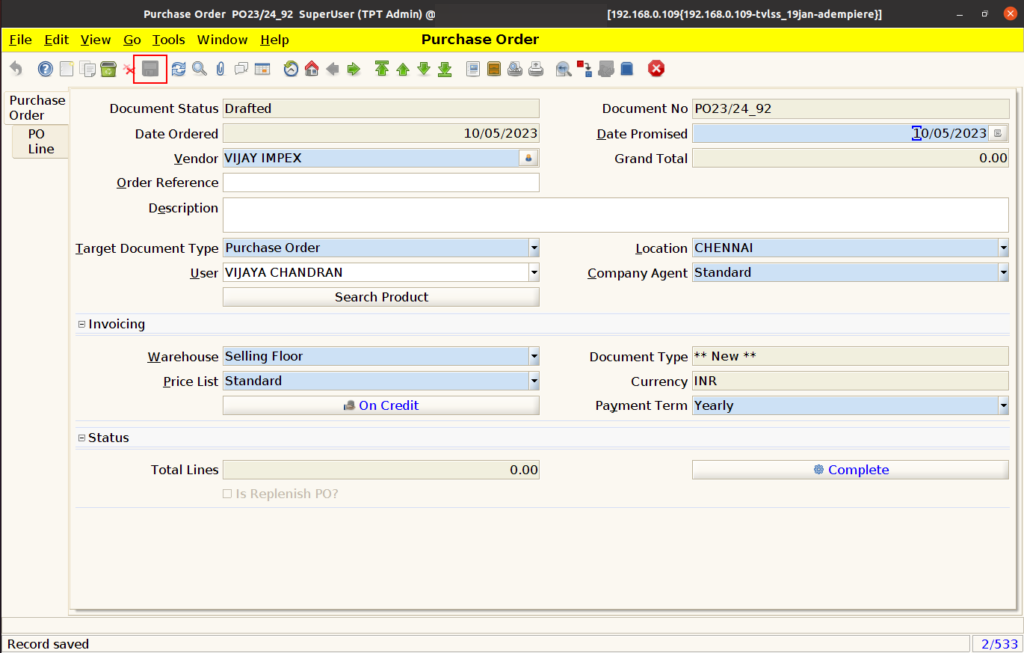This screenshot has width=1024, height=653.
Task: Jump to Last record icon
Action: tap(445, 69)
